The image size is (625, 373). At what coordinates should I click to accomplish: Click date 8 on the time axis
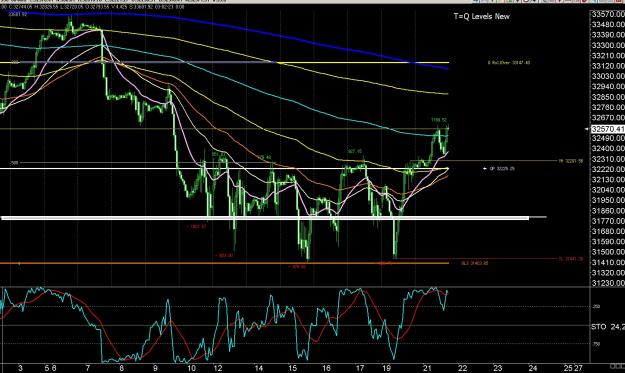click(121, 368)
